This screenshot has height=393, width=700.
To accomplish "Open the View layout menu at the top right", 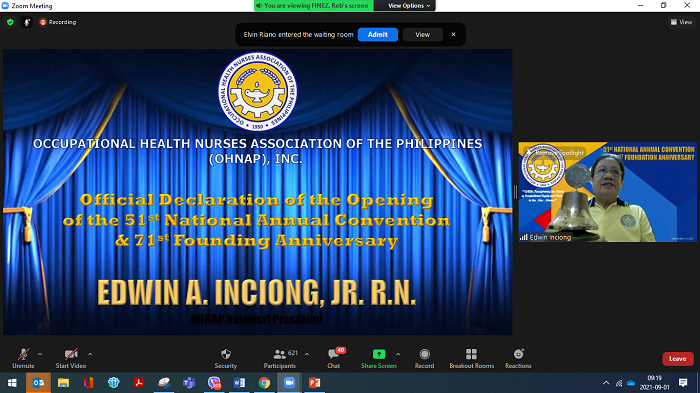I will point(681,22).
